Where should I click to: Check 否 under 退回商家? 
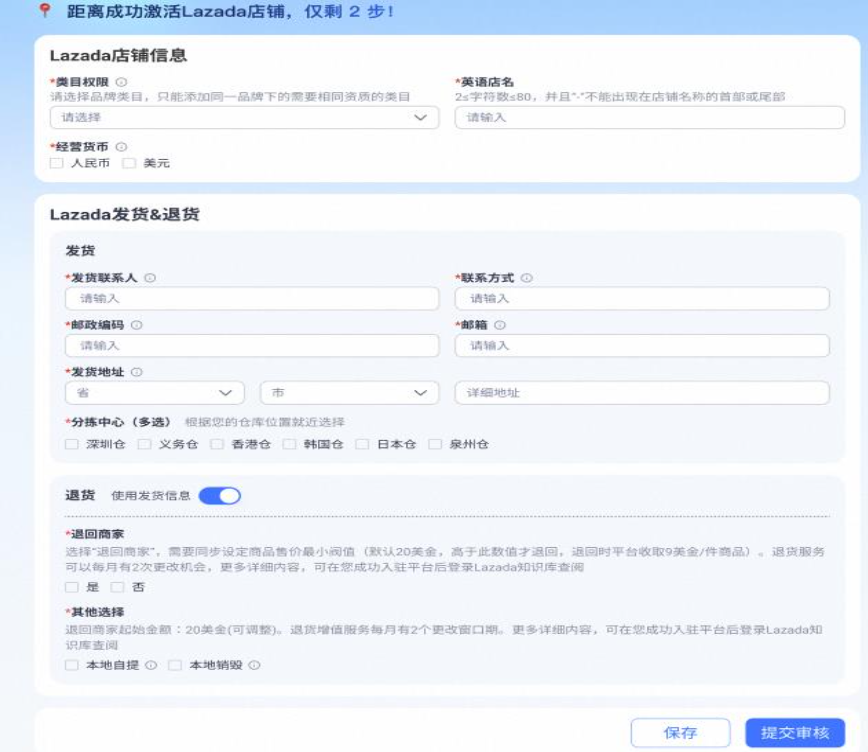click(x=117, y=587)
